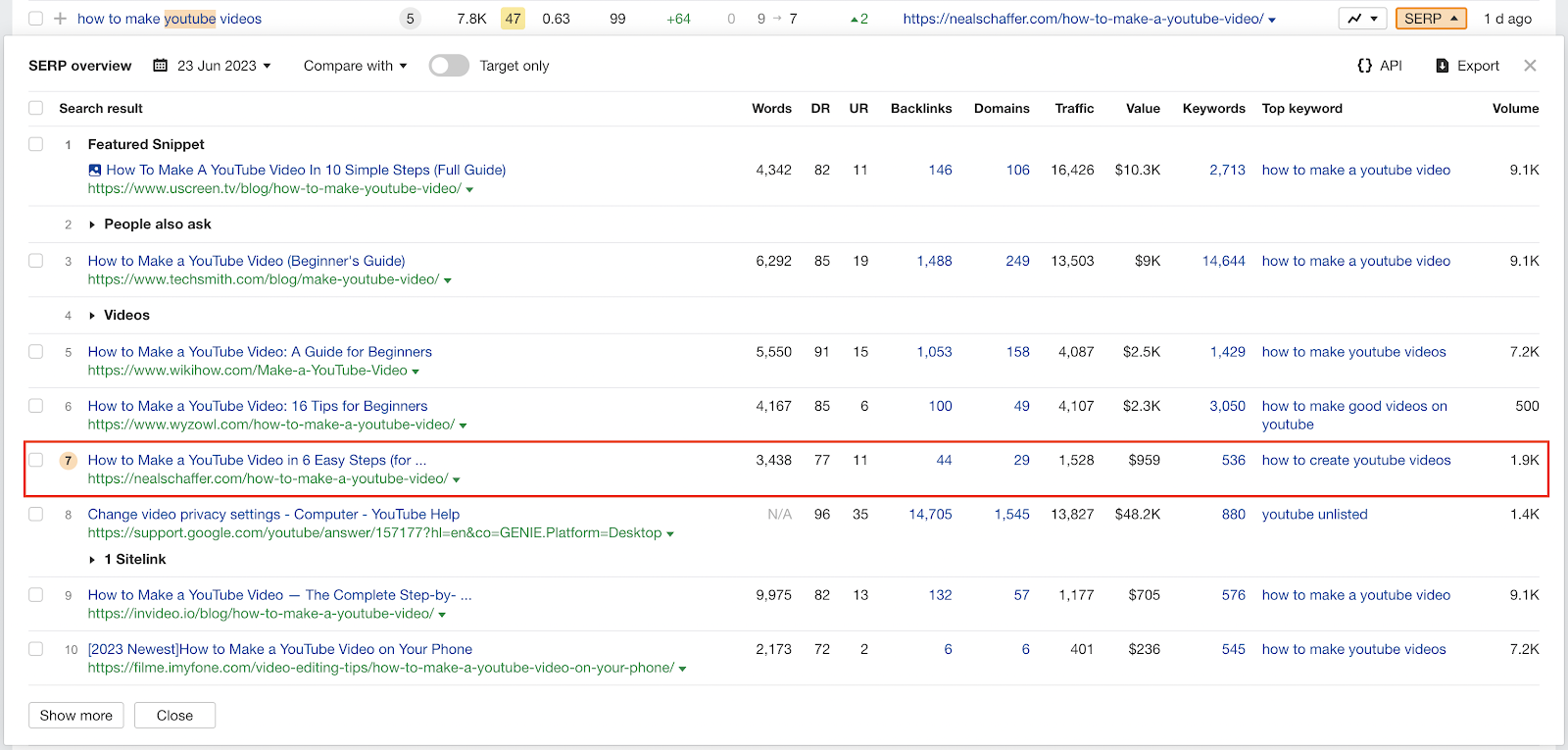Click 'how to make good videos on youtube' keyword
This screenshot has height=750, width=1568.
1354,415
